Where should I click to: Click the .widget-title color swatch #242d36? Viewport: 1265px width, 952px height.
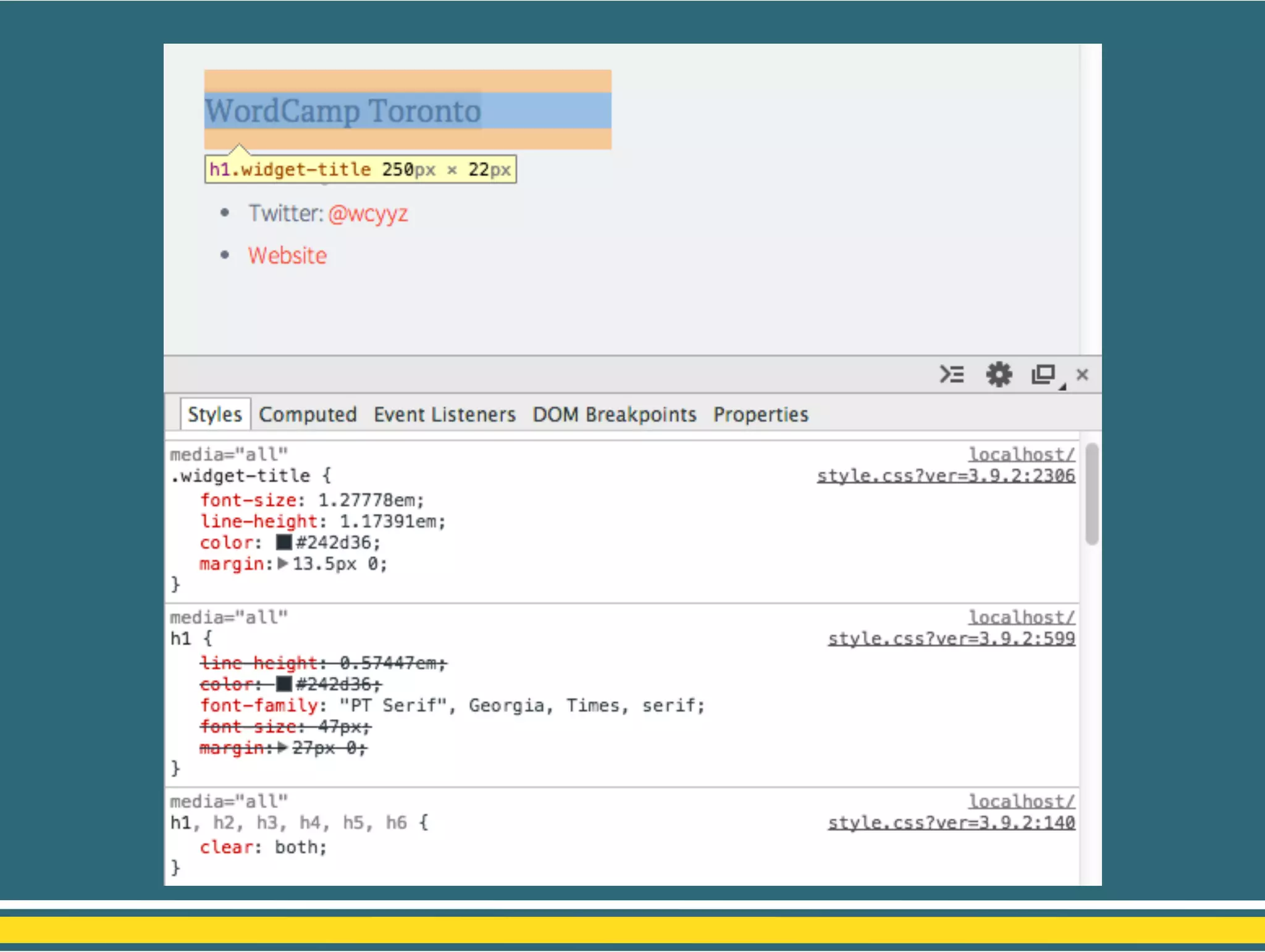[284, 542]
